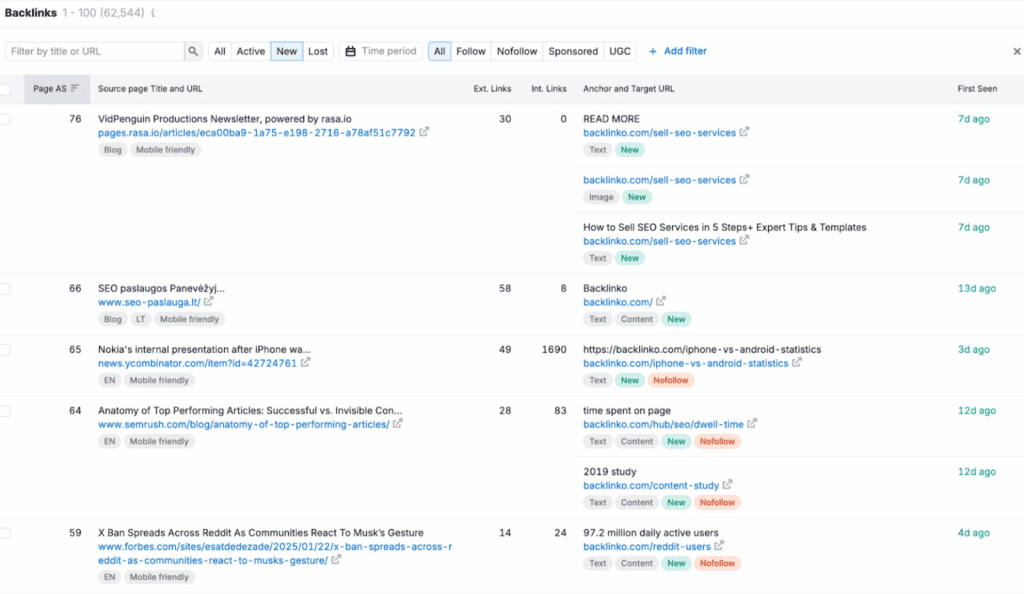Select the checkbox for Anatomy of Top Performing row
The height and width of the screenshot is (594, 1024).
[x=5, y=411]
